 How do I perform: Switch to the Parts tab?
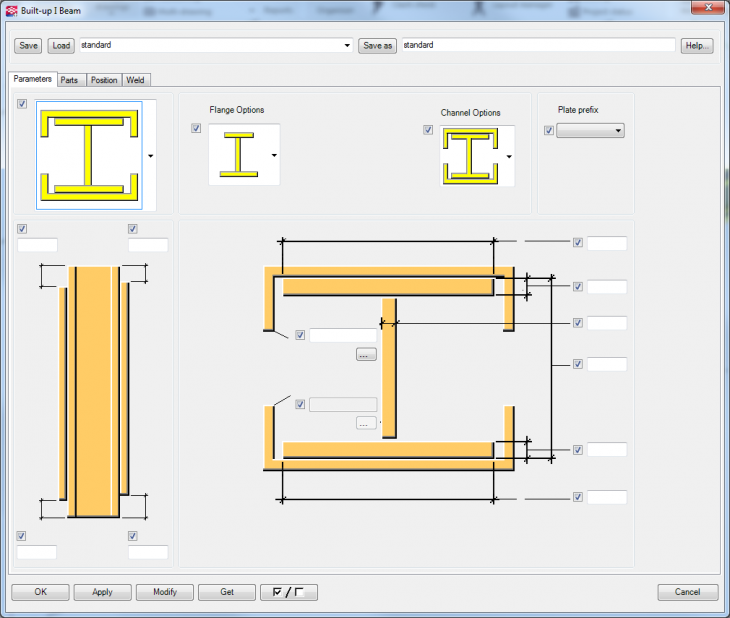tap(69, 80)
